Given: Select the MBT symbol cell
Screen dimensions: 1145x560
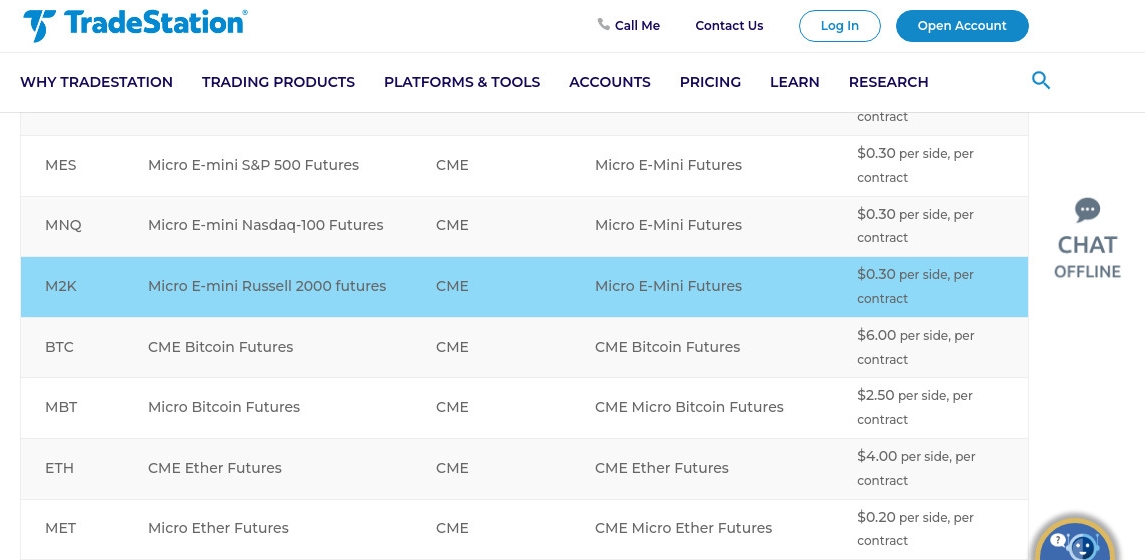Looking at the screenshot, I should [61, 407].
